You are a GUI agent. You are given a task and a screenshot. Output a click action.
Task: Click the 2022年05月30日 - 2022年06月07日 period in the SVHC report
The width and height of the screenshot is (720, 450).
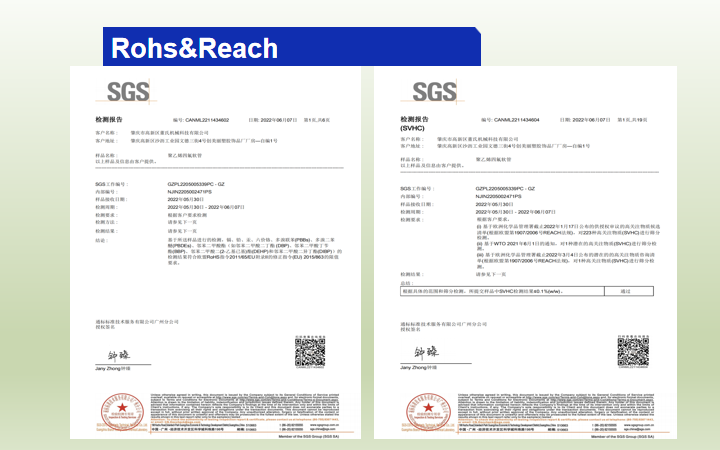(516, 212)
